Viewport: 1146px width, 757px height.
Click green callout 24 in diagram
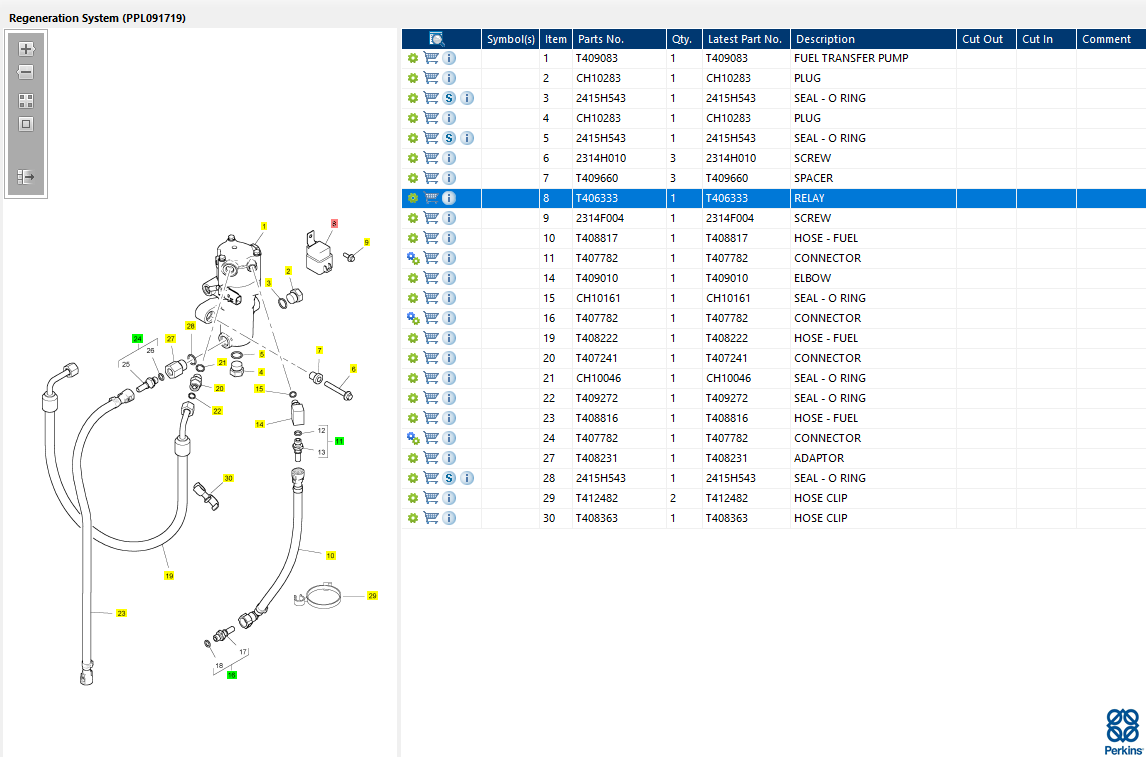point(137,338)
